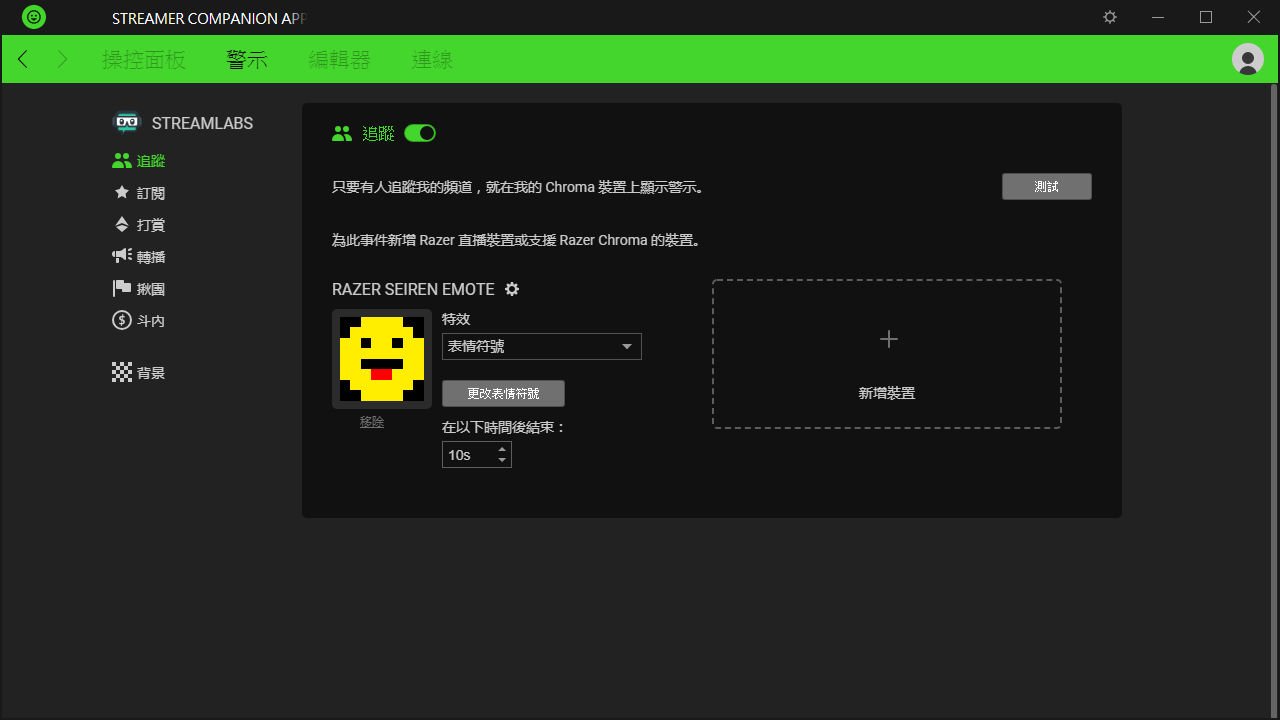Switch to the 連線 connection tab
1280x720 pixels.
pyautogui.click(x=433, y=59)
